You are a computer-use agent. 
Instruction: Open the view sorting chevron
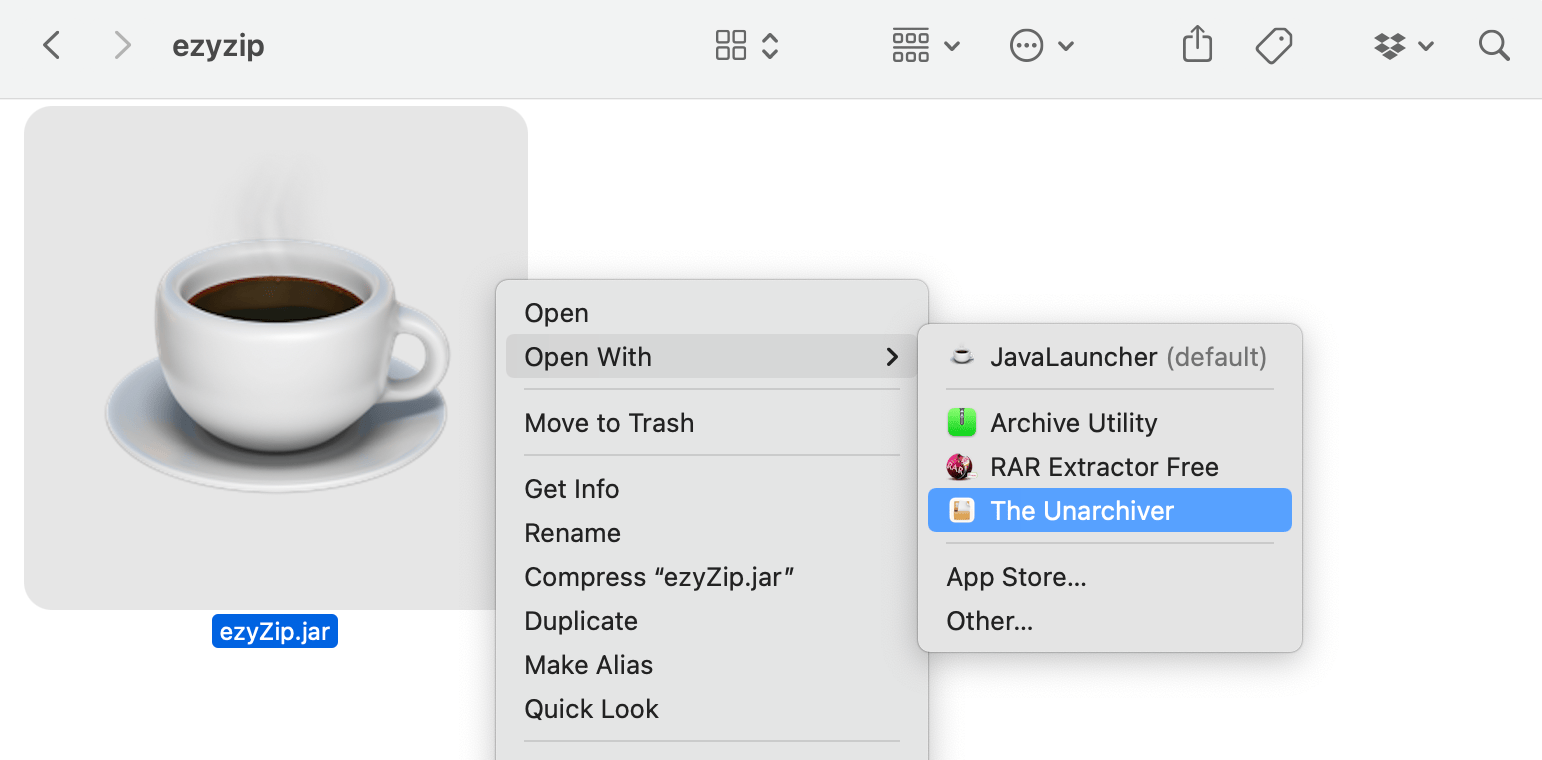[x=769, y=45]
